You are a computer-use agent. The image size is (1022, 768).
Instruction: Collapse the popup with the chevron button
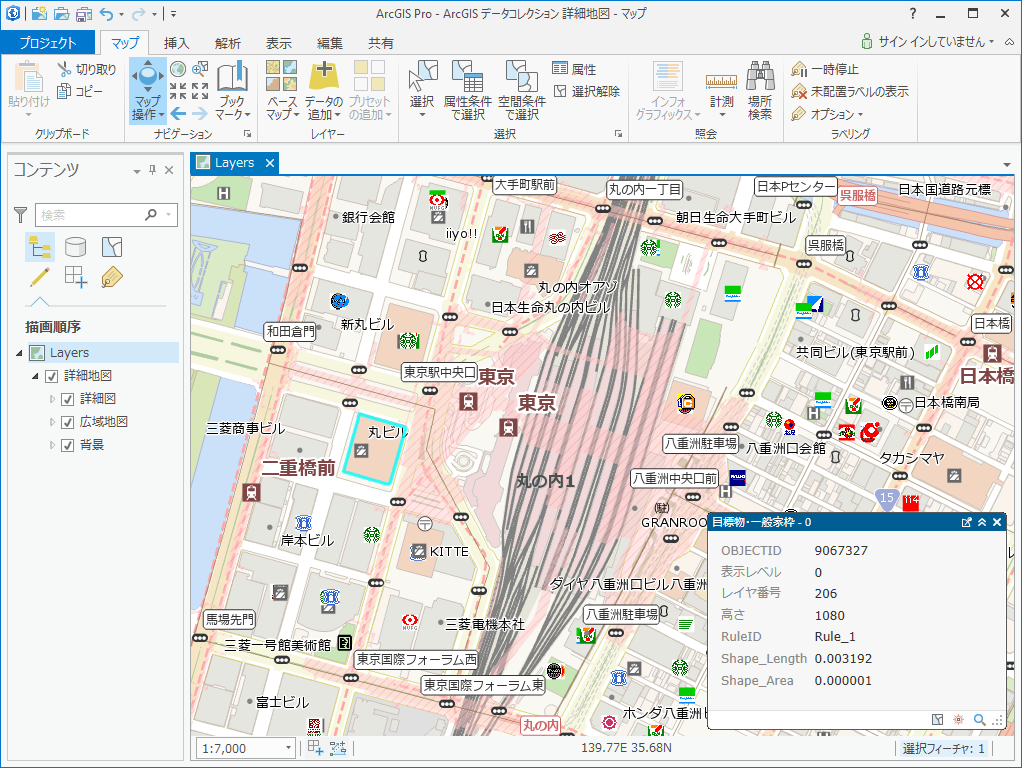tap(982, 522)
